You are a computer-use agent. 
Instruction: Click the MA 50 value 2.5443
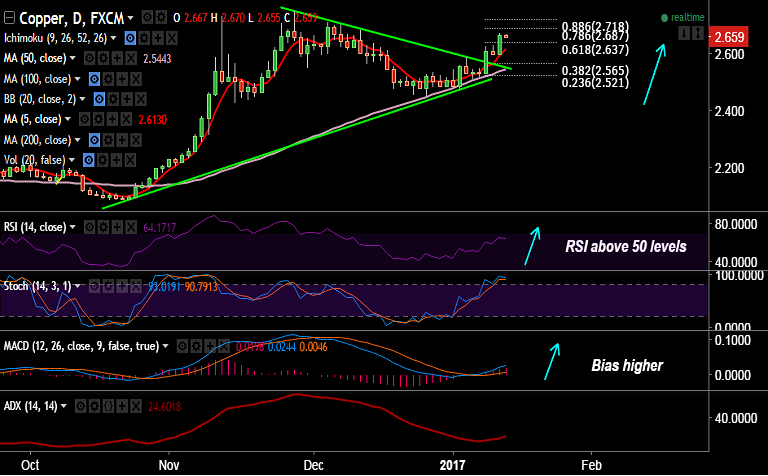pyautogui.click(x=157, y=59)
